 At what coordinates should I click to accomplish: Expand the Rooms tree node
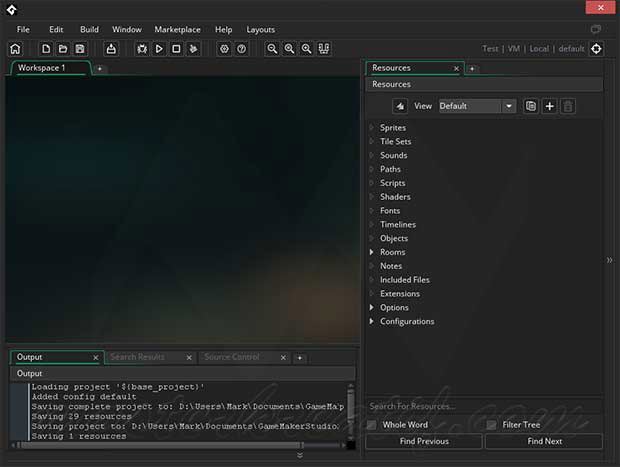click(371, 252)
